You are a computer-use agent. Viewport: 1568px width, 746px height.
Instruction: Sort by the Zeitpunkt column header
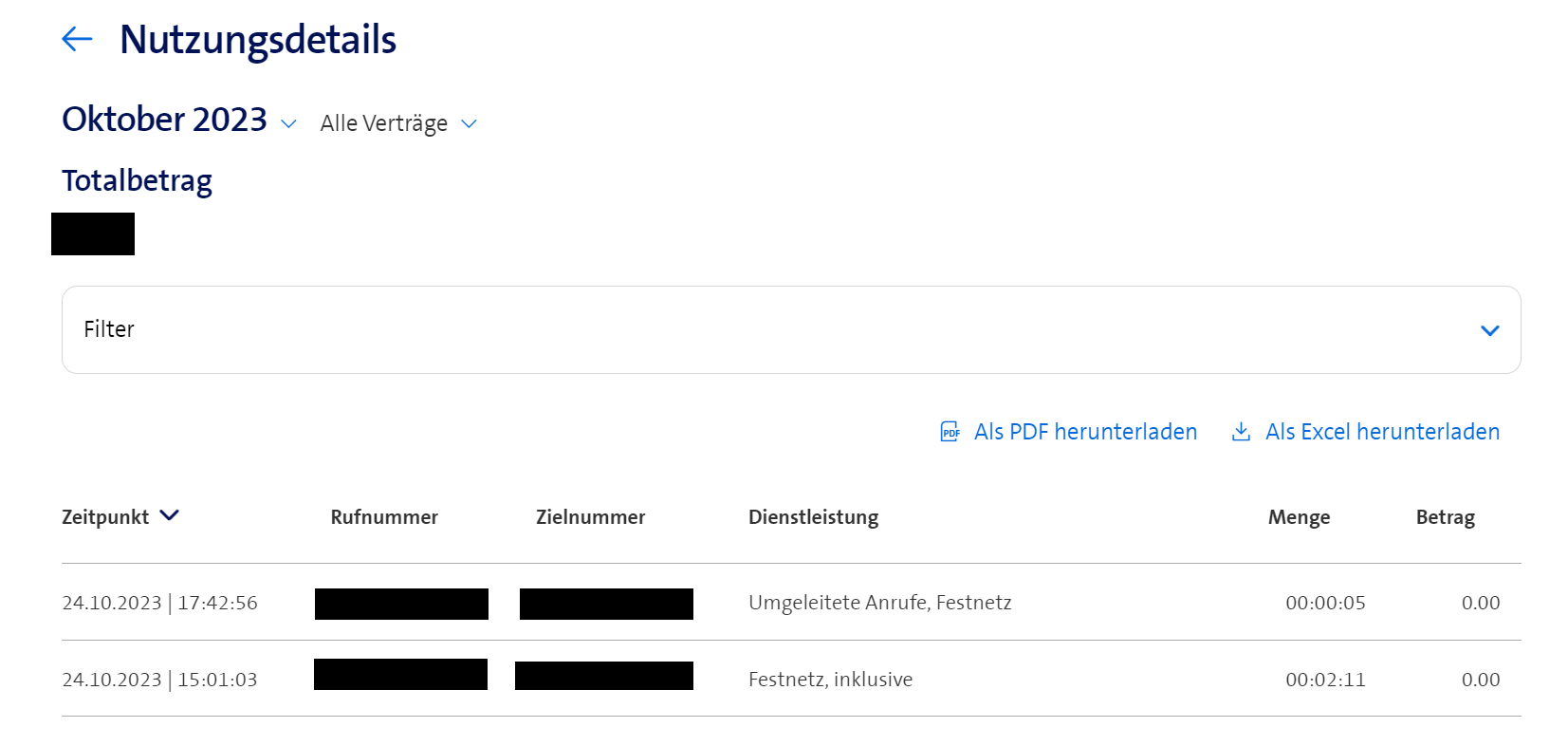coord(105,517)
